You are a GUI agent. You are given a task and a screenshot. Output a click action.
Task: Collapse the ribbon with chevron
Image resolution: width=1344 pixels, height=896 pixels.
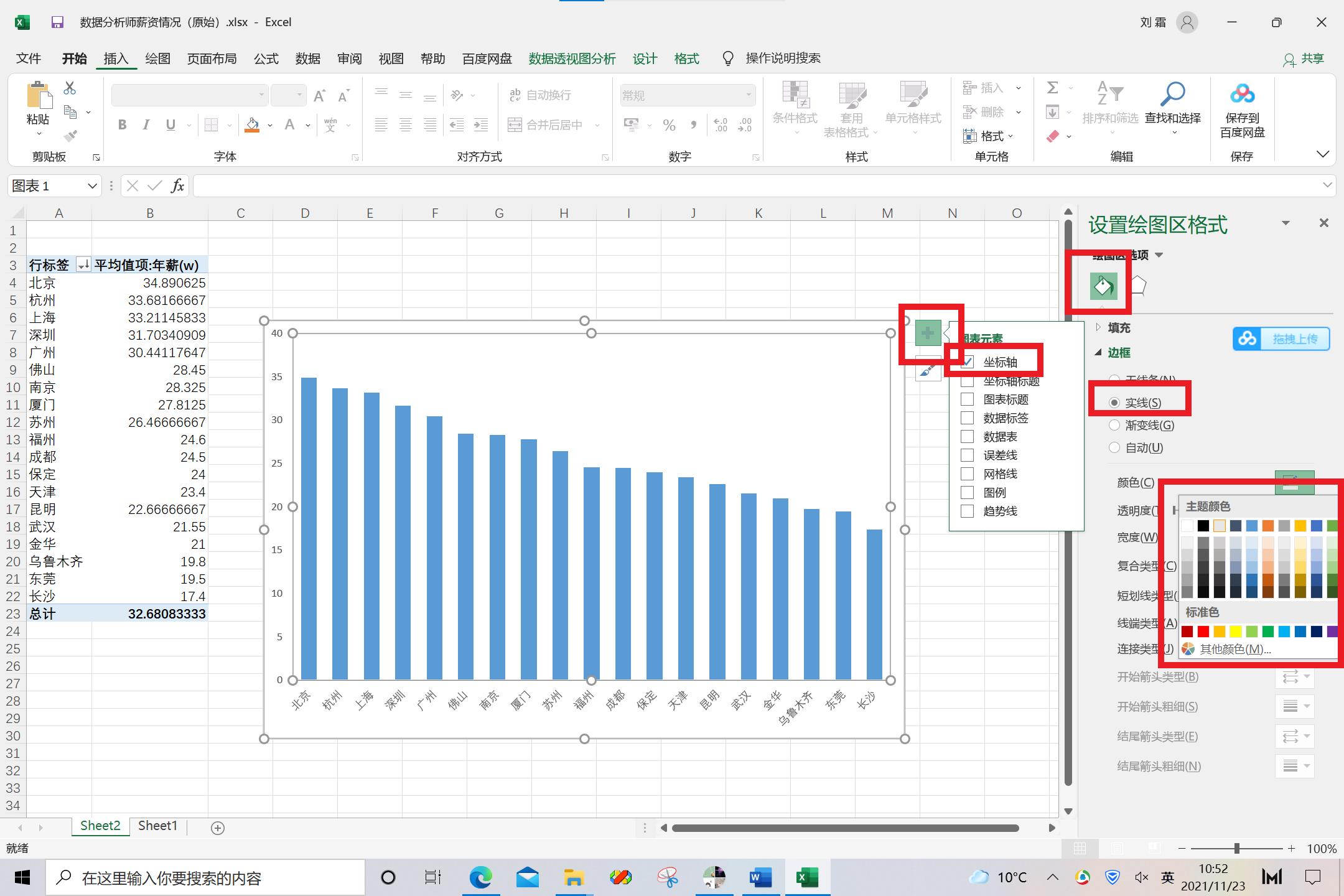coord(1323,154)
